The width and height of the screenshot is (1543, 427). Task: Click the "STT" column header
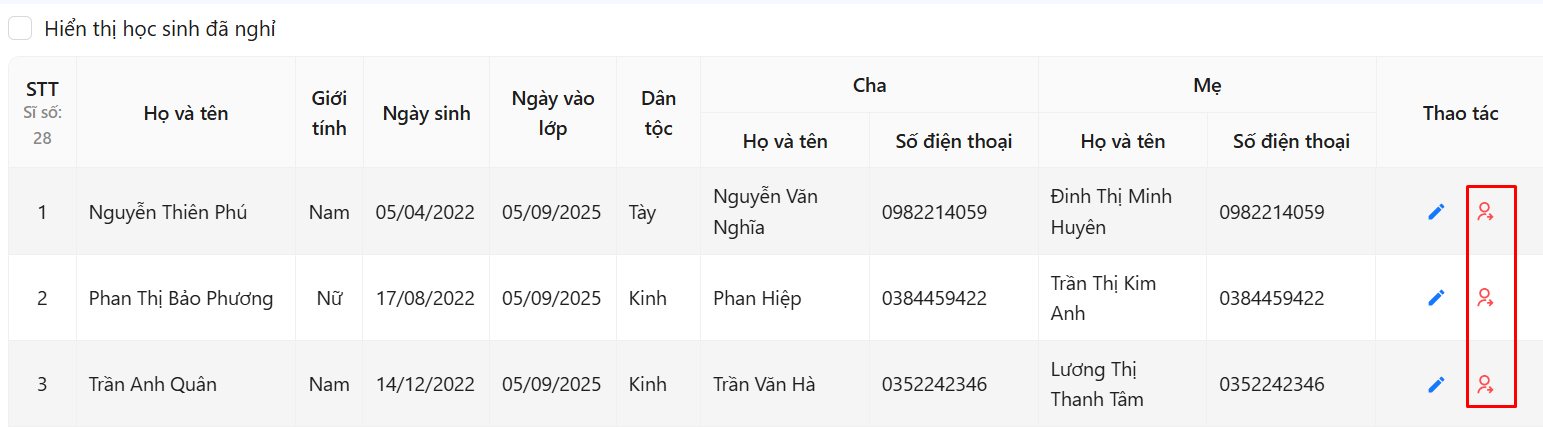[42, 90]
